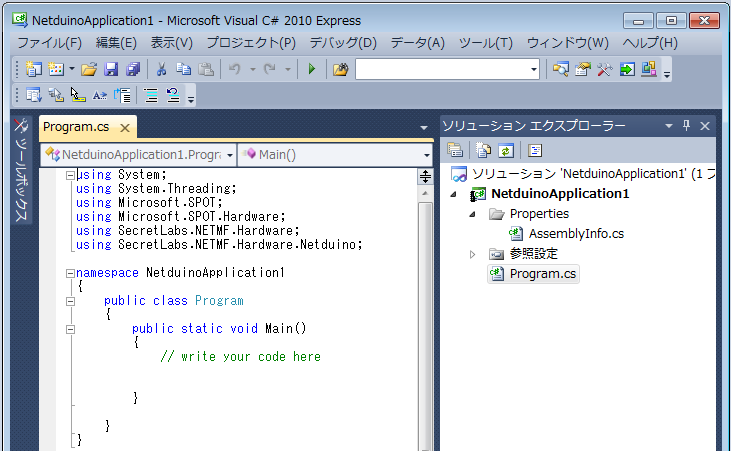Collapse the using directives region
This screenshot has height=451, width=731.
(x=70, y=175)
